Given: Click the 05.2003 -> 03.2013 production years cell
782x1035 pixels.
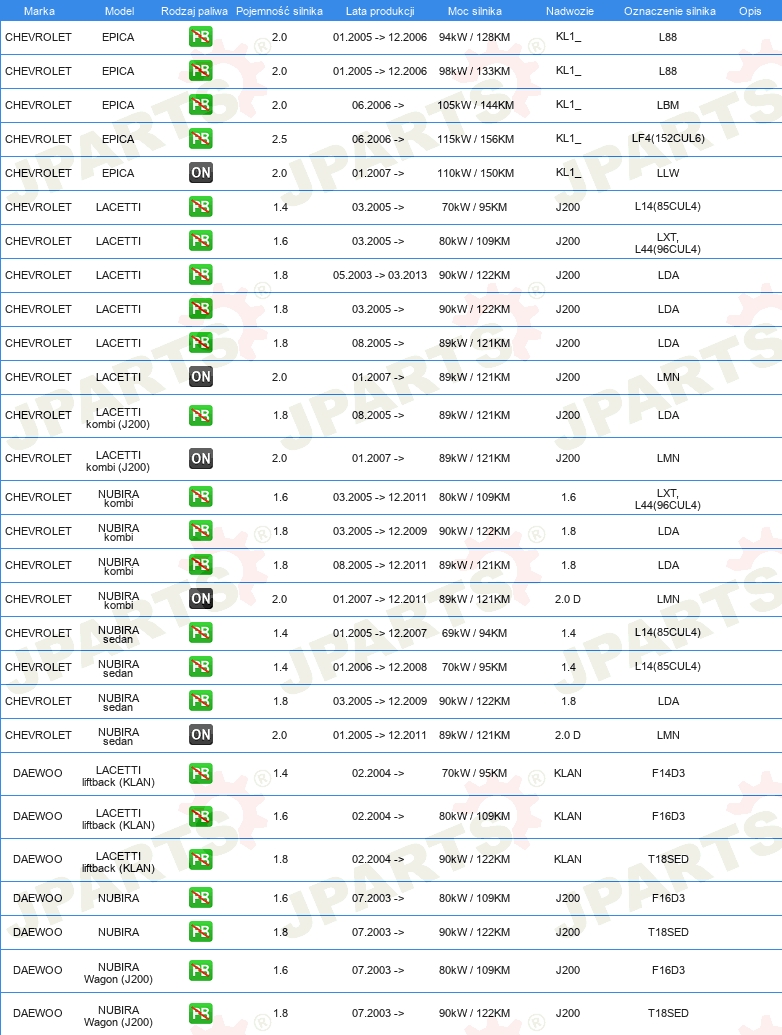Looking at the screenshot, I should pyautogui.click(x=380, y=275).
